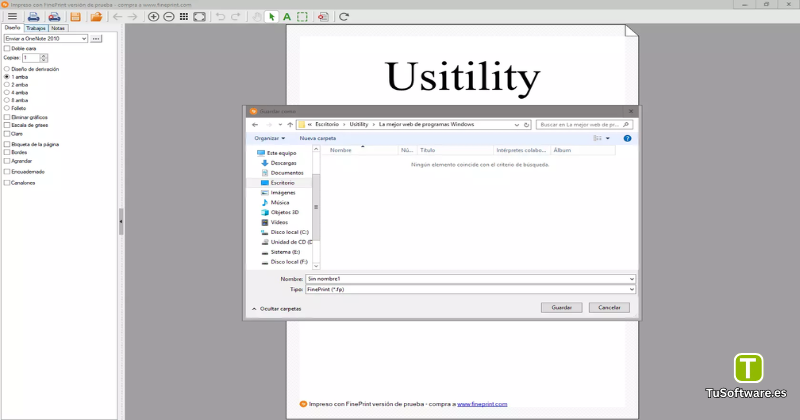The height and width of the screenshot is (420, 800).
Task: Collapse folders with Ocultar carpetas
Action: pos(276,309)
